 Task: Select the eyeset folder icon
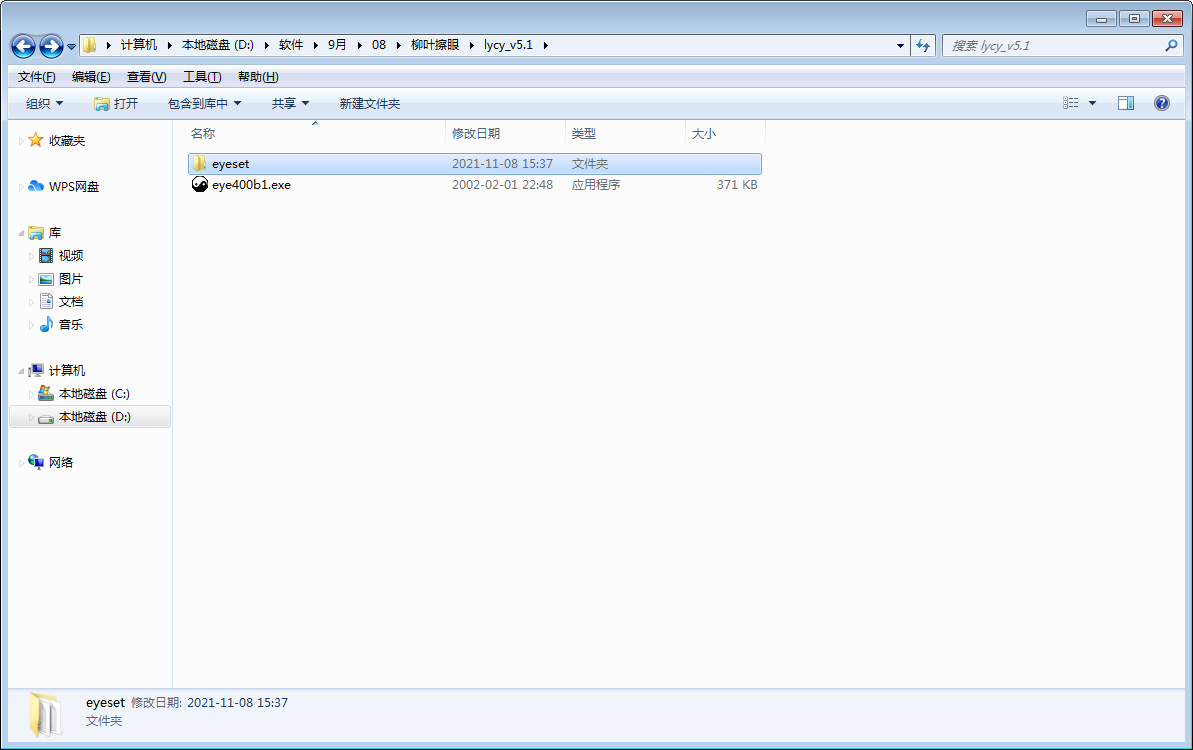[199, 164]
